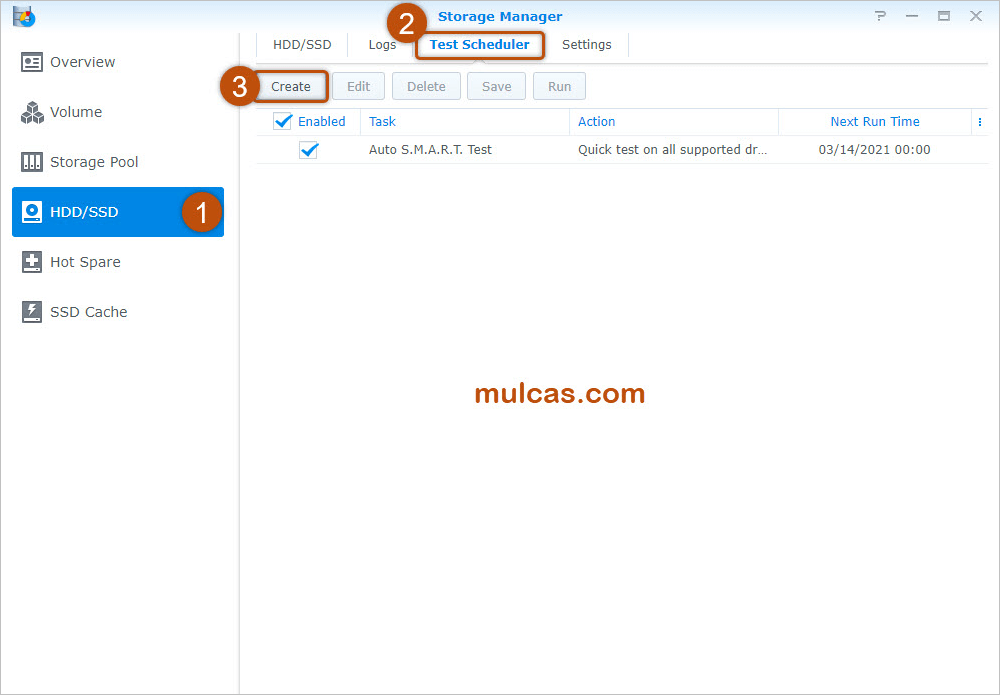The width and height of the screenshot is (1000, 695).
Task: Click the Run button
Action: (x=559, y=87)
